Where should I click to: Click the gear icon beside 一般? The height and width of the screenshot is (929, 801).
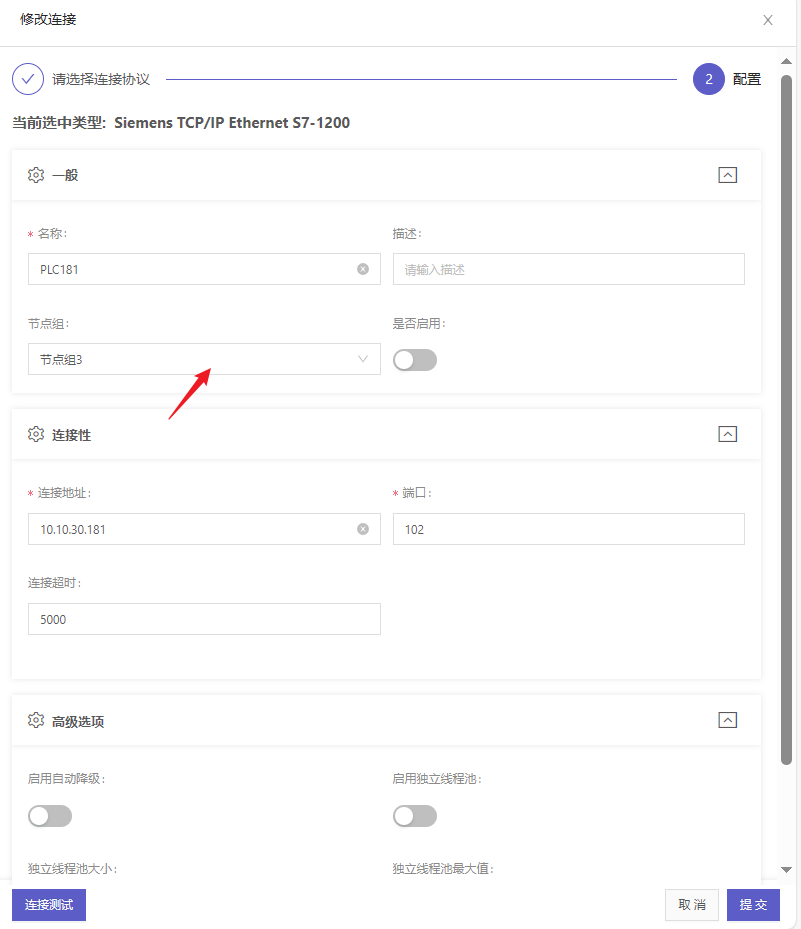[36, 175]
